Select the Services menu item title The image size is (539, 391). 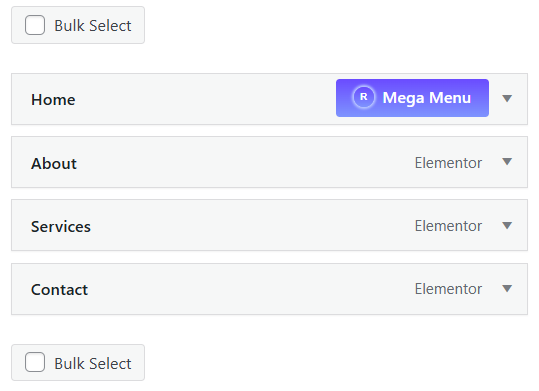61,227
